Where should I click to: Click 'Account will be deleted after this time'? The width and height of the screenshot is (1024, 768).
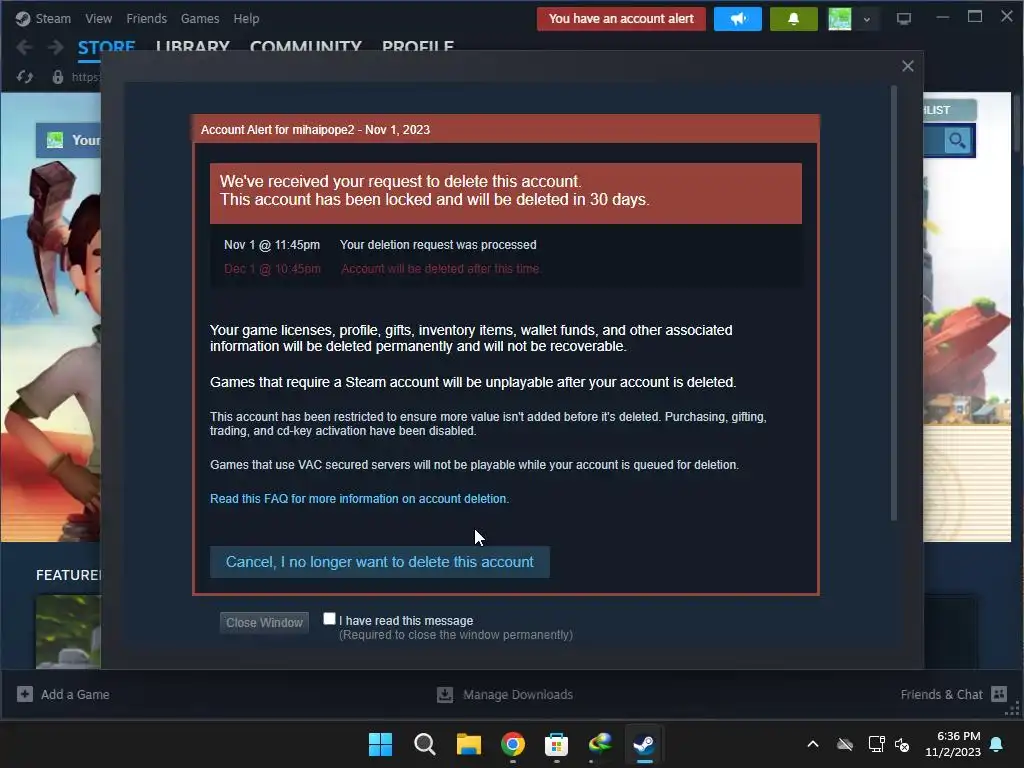[440, 268]
